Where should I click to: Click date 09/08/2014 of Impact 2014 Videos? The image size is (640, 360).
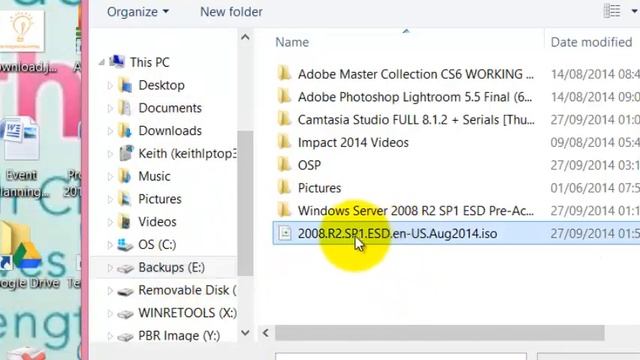point(595,142)
